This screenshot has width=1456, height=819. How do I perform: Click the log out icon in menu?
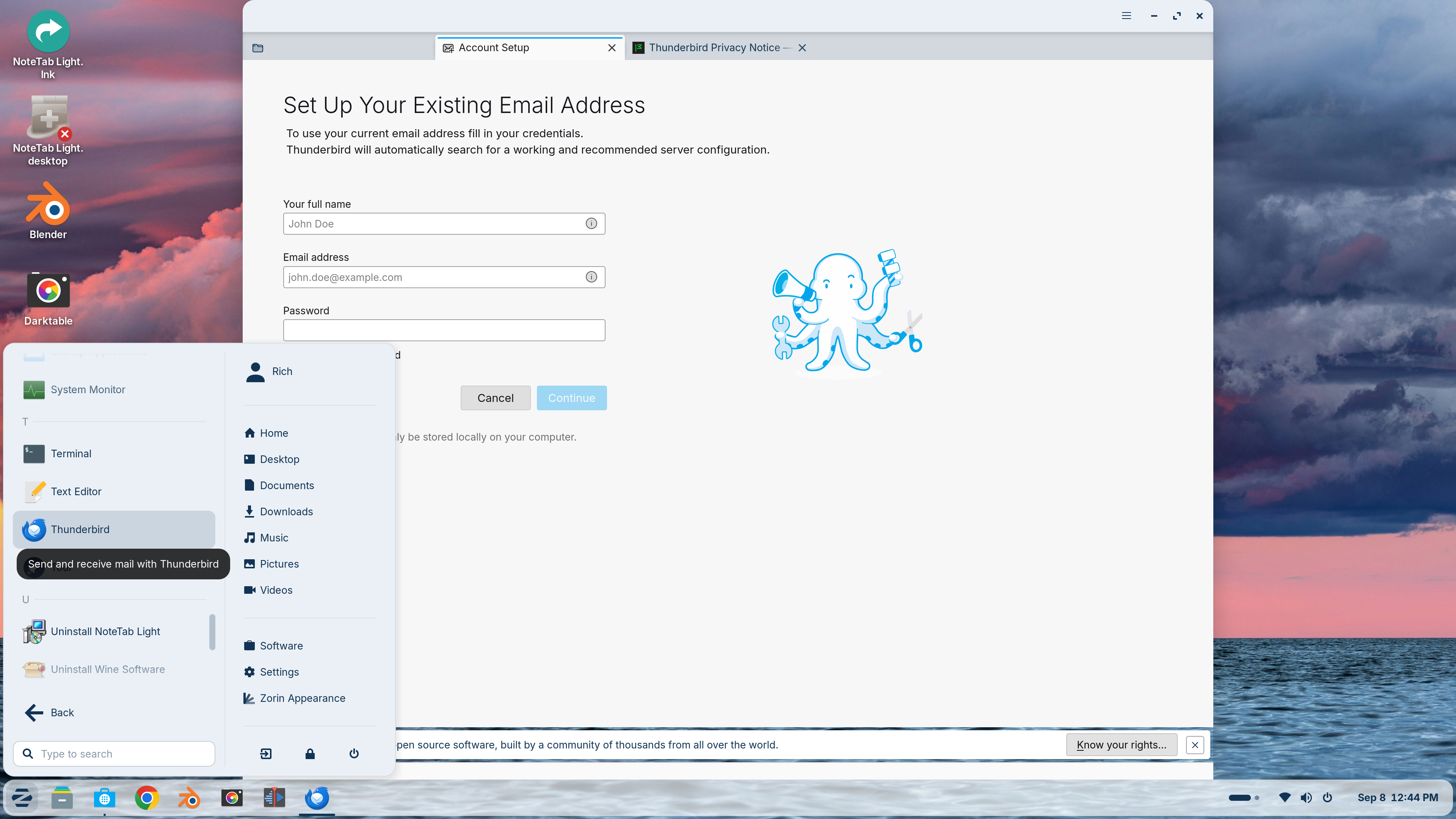coord(266,753)
